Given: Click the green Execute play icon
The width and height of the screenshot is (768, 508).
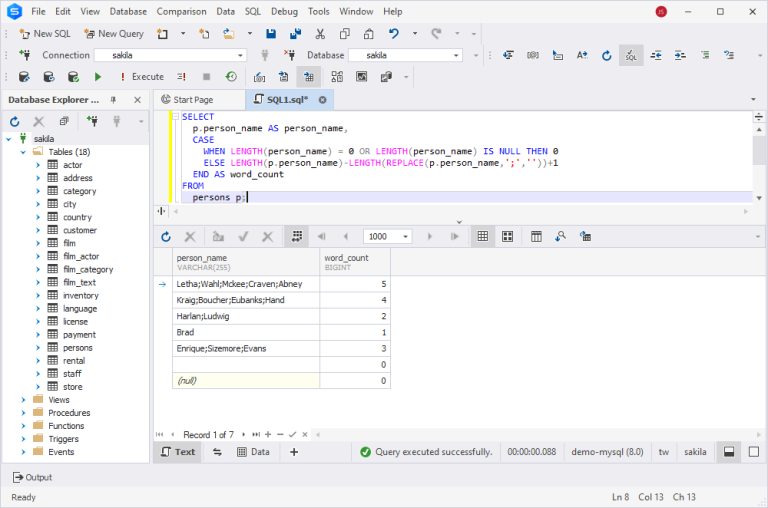Looking at the screenshot, I should [x=97, y=77].
